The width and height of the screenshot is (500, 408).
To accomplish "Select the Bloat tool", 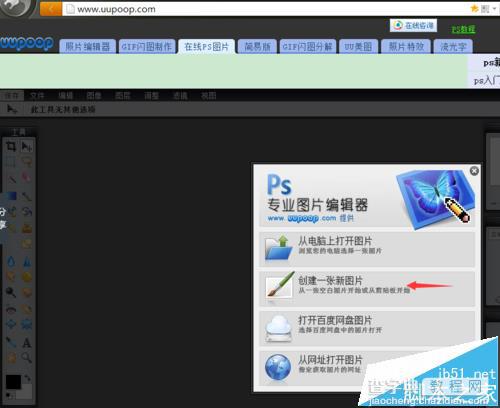I will click(x=11, y=324).
